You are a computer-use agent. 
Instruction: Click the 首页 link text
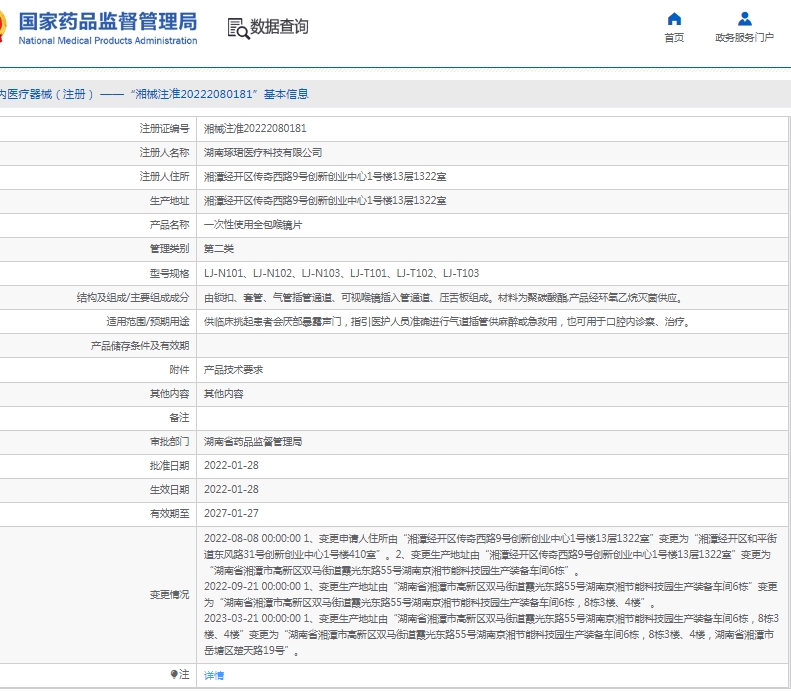[674, 38]
